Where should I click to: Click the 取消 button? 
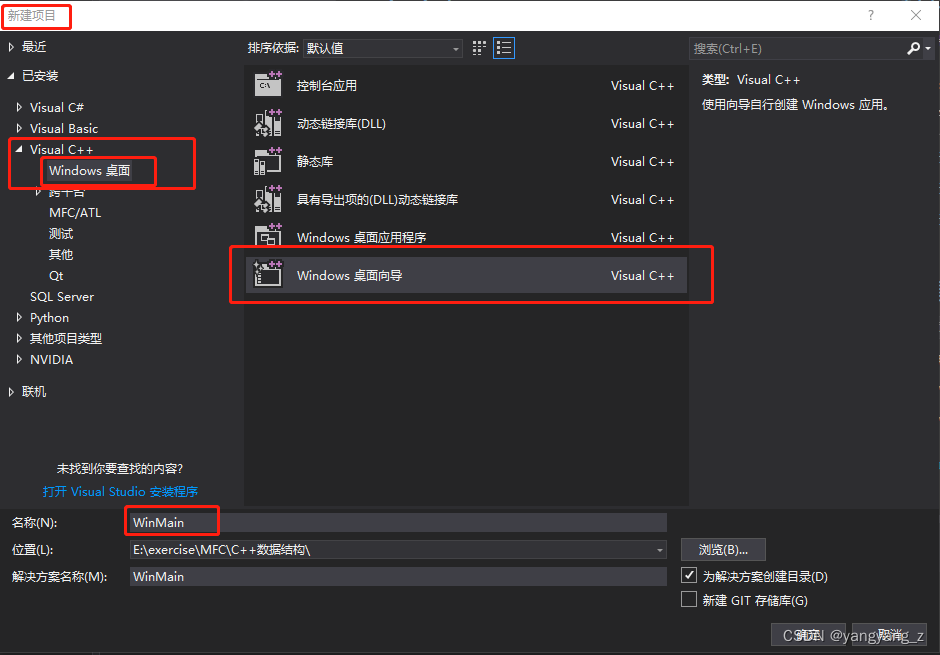point(890,635)
